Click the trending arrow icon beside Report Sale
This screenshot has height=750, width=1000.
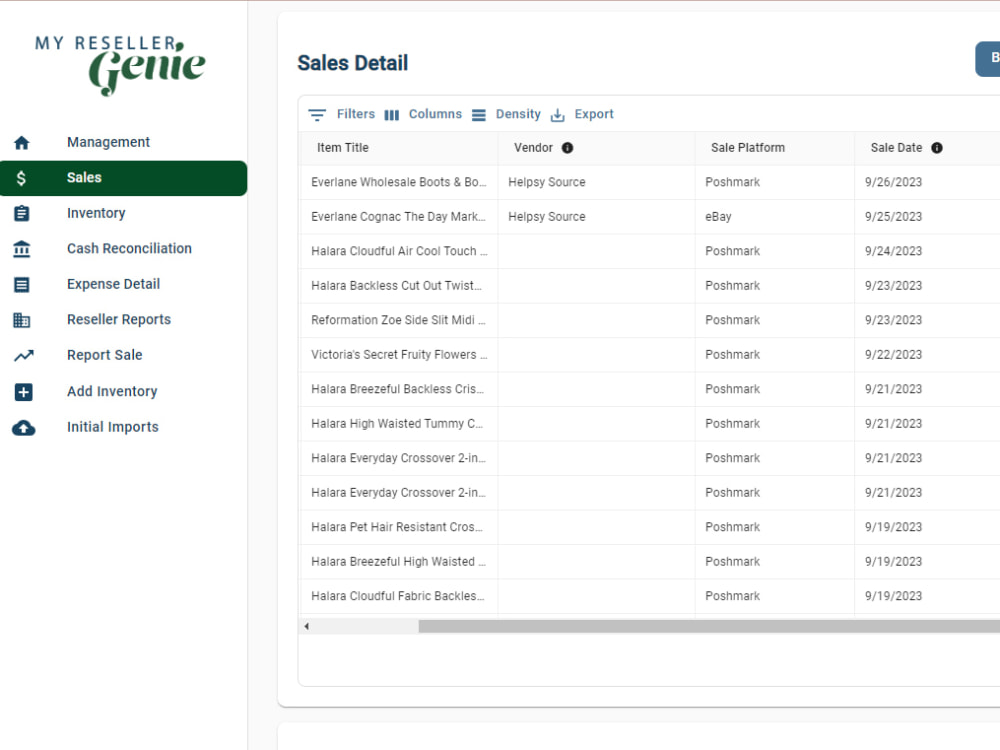[24, 355]
